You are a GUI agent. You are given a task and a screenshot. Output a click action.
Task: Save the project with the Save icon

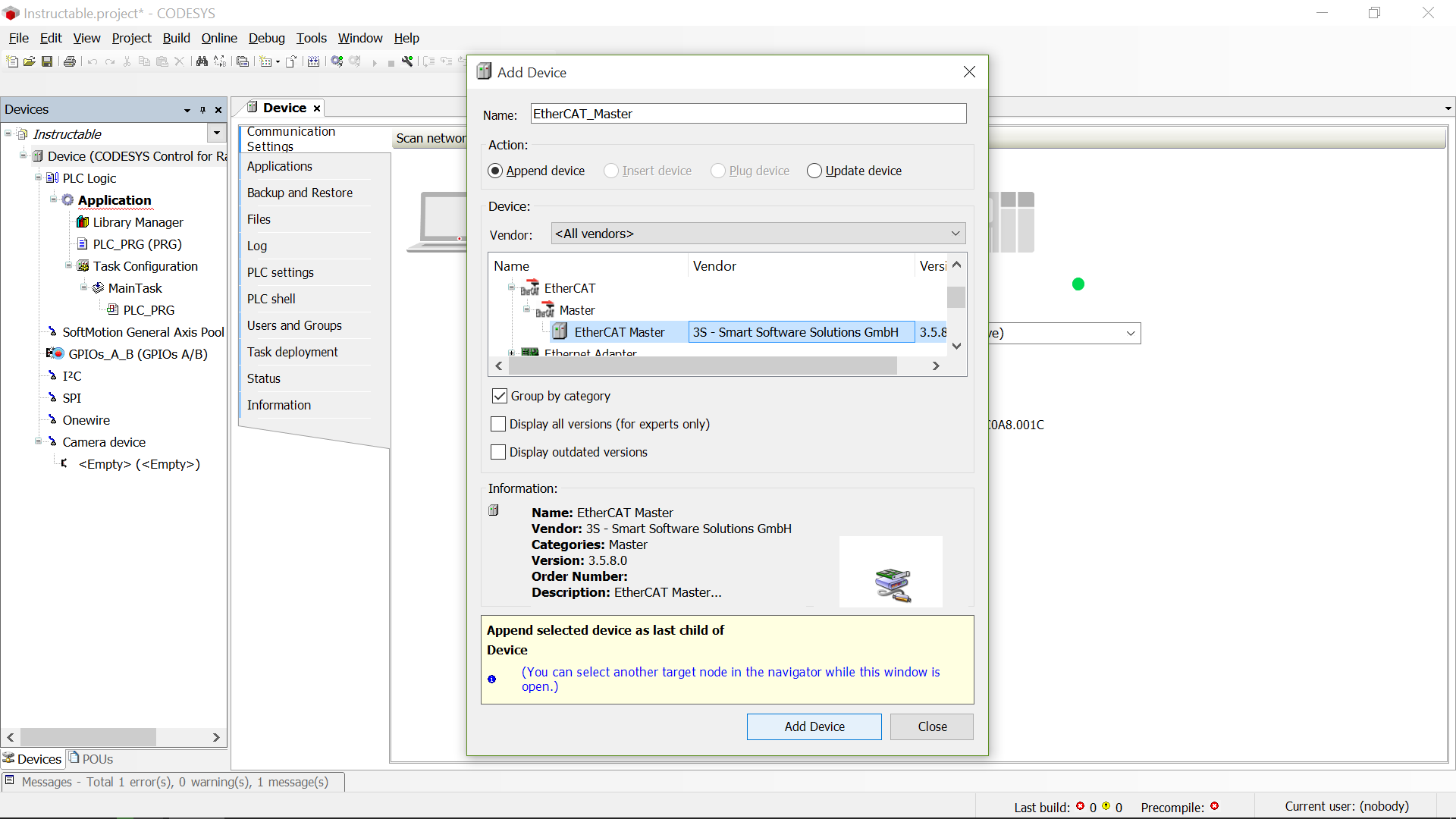point(47,61)
